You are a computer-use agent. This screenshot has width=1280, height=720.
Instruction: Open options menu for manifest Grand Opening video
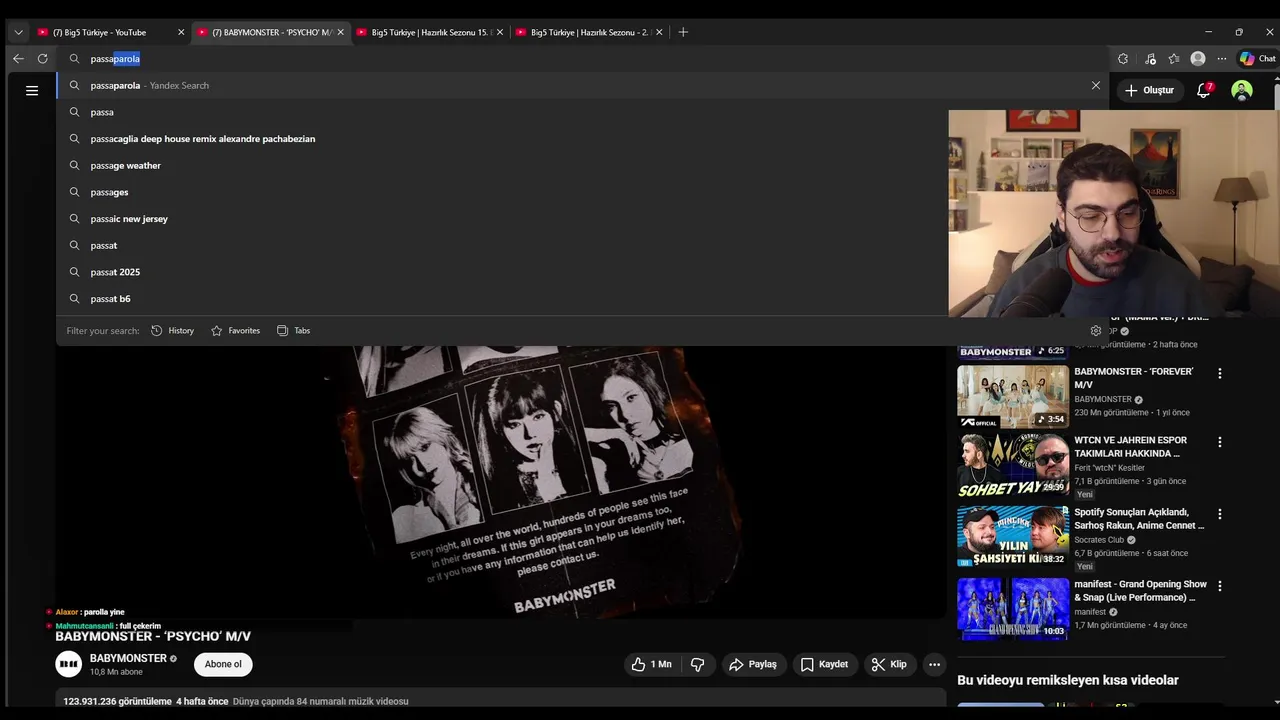[1219, 586]
